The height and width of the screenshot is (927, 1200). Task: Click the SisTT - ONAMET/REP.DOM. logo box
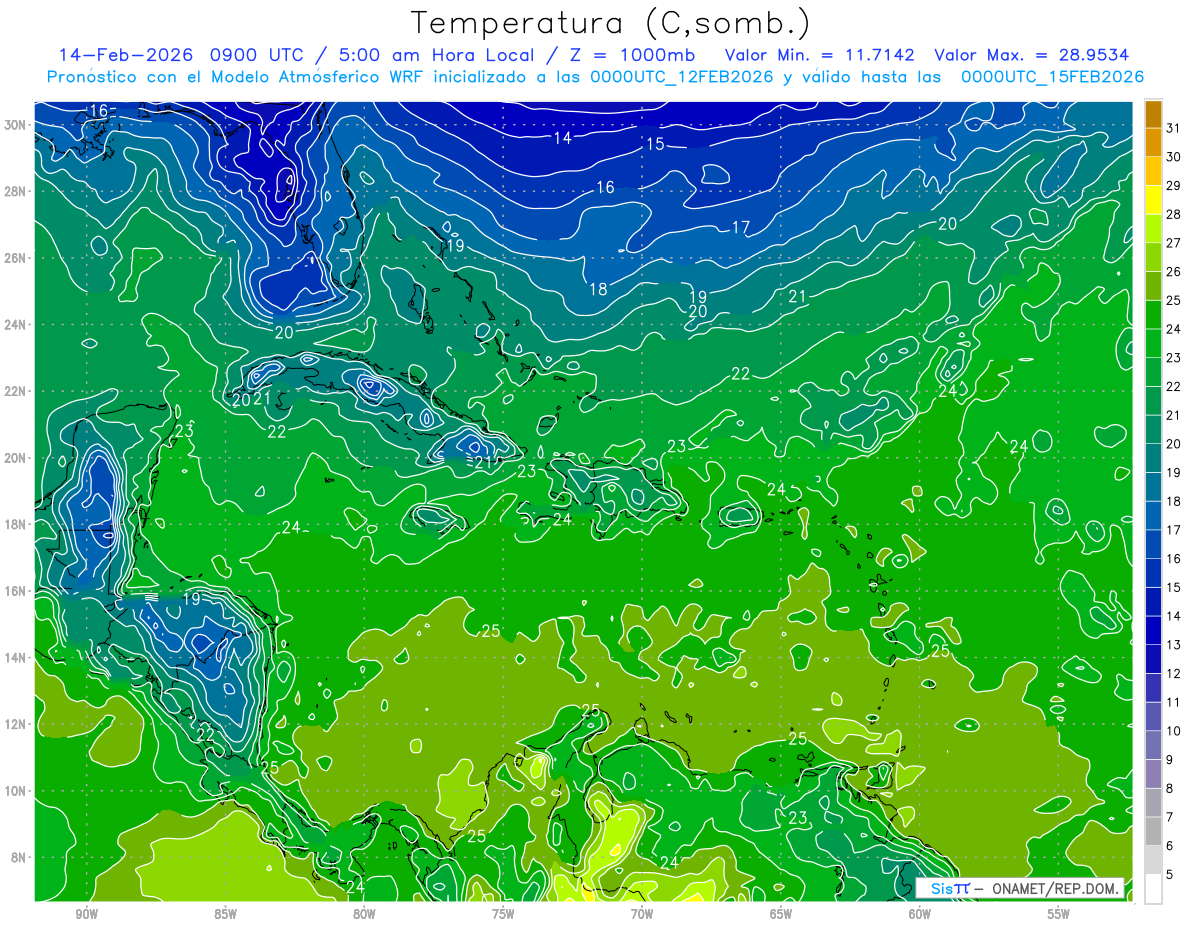pyautogui.click(x=1020, y=888)
